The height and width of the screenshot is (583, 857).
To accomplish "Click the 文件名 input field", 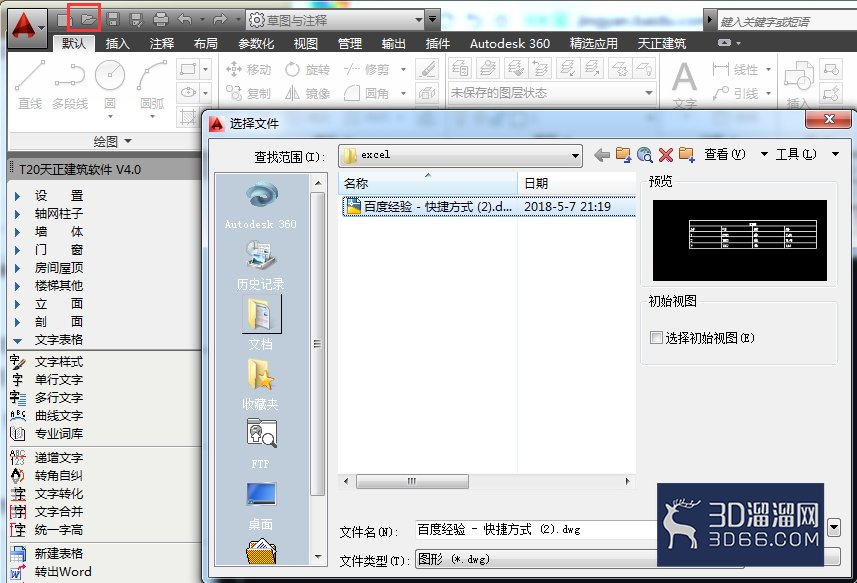I will click(x=536, y=529).
